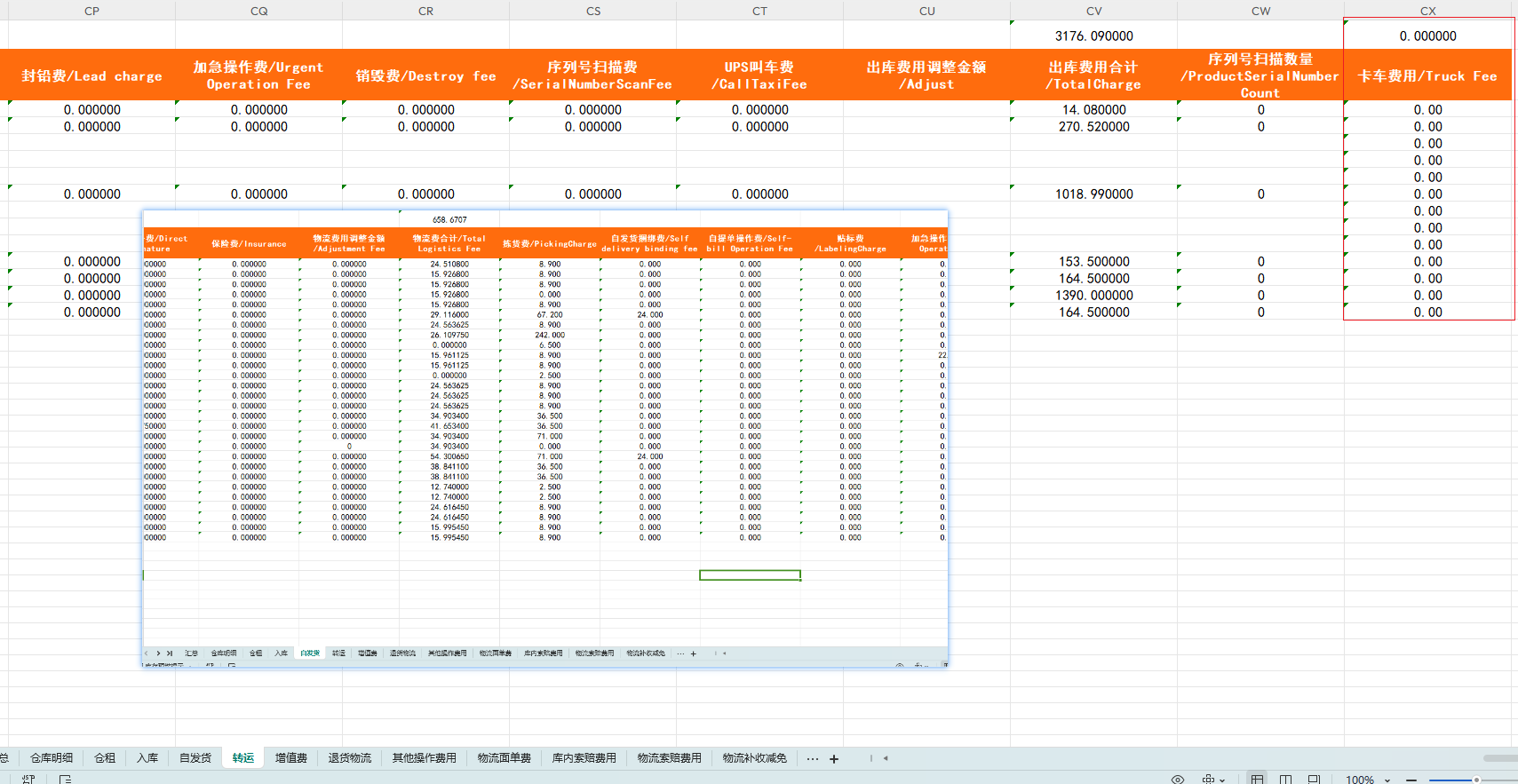
Task: Switch to page break preview icon
Action: [1314, 779]
